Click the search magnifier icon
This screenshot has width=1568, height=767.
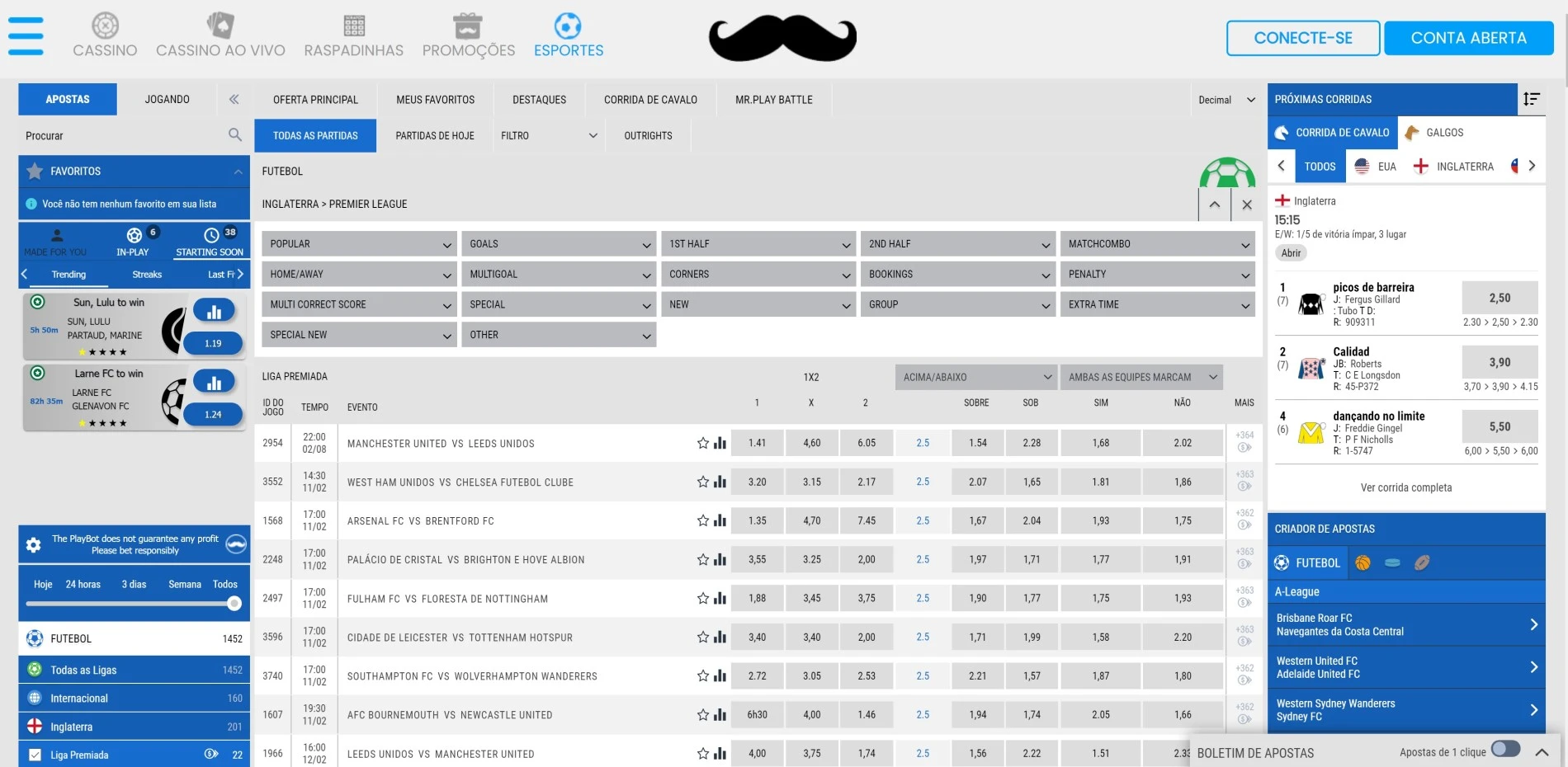pos(235,134)
